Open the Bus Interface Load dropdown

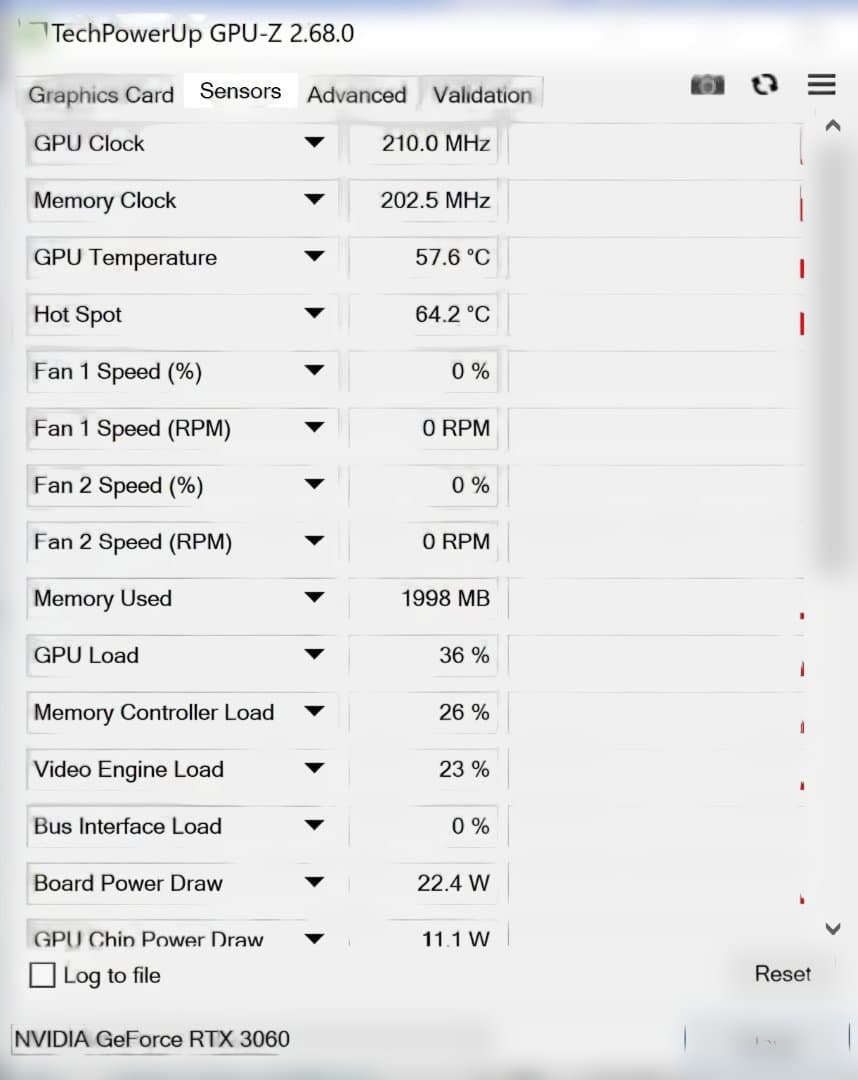[314, 826]
